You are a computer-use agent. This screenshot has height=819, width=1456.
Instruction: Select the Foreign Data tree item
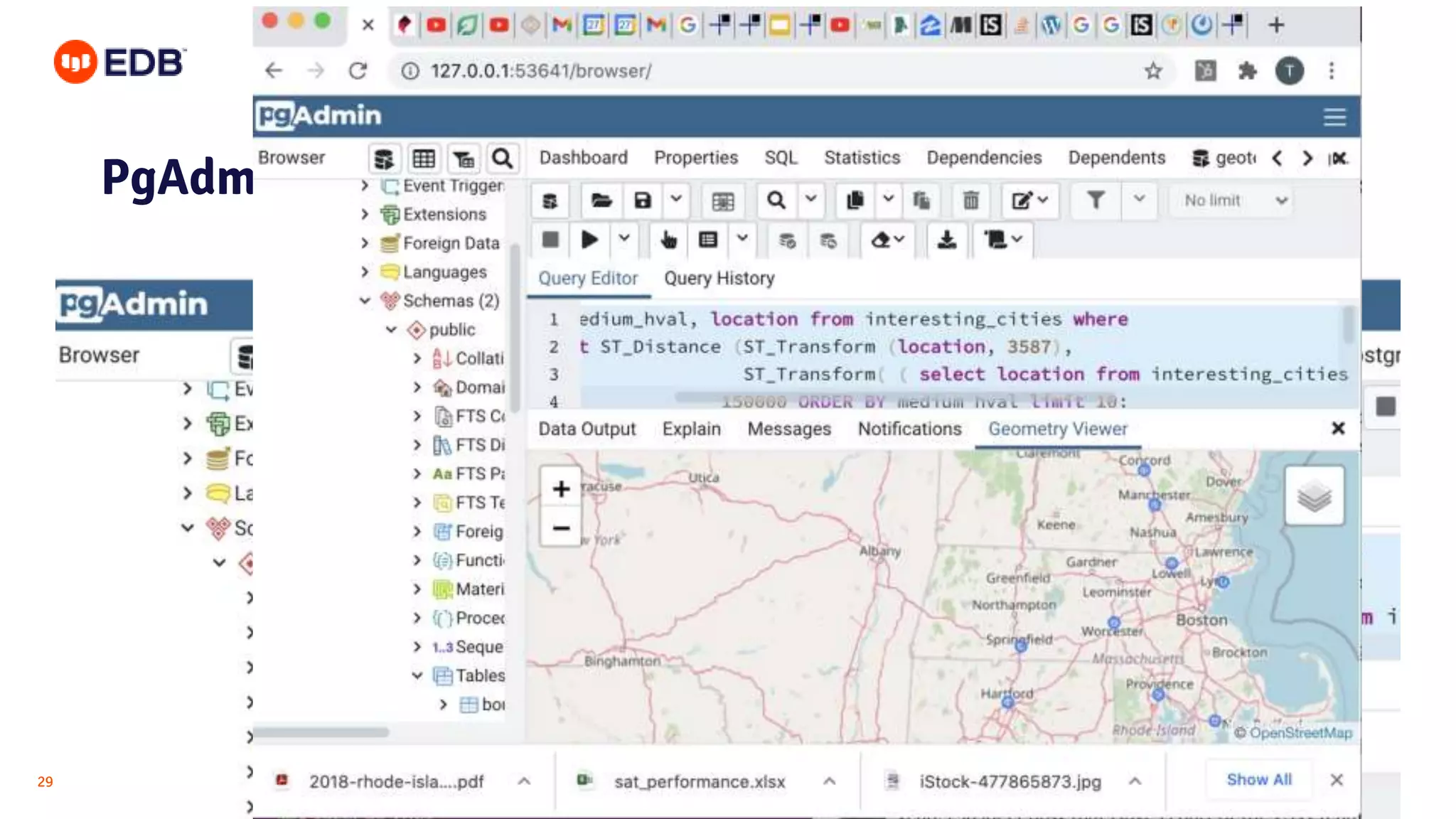(451, 244)
